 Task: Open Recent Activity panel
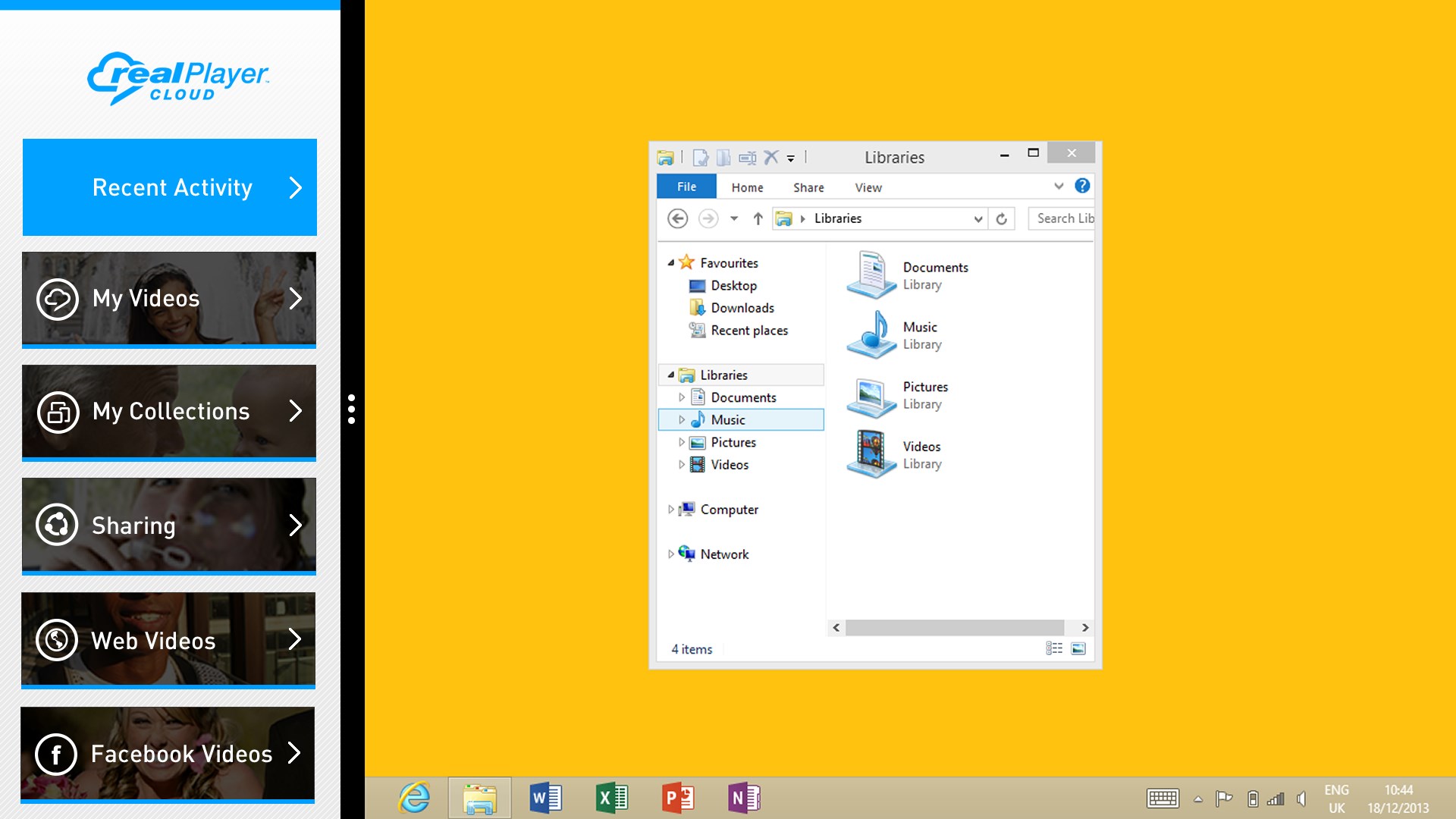click(170, 187)
